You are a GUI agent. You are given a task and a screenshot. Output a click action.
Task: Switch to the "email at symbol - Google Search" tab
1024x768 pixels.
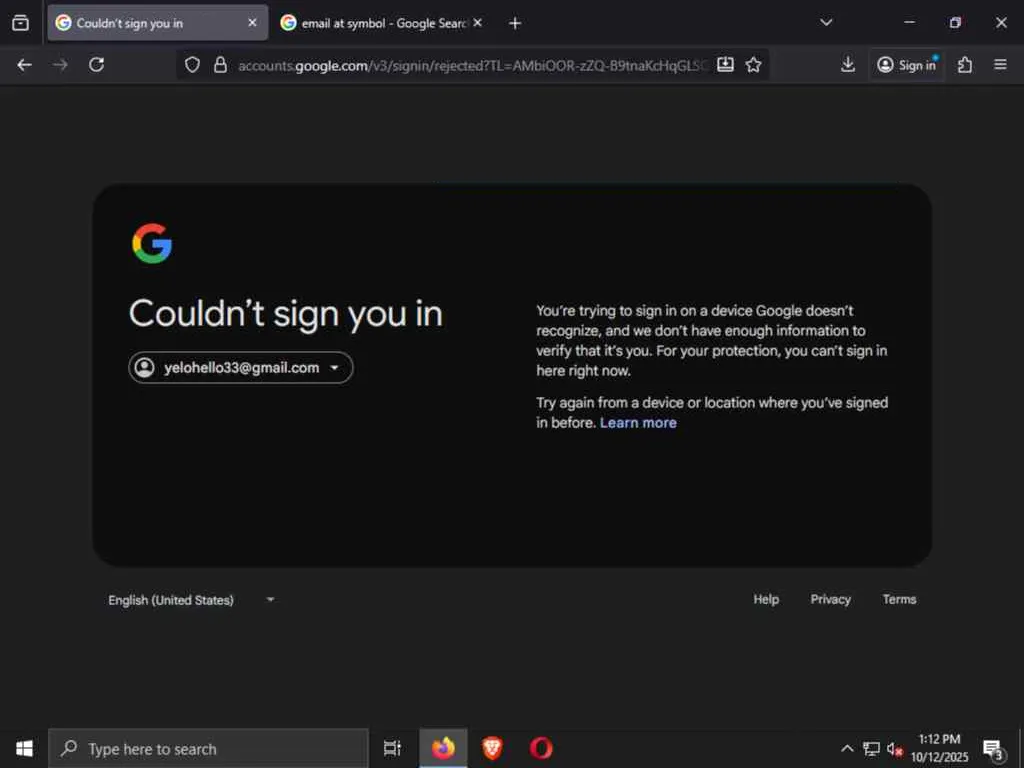(382, 23)
